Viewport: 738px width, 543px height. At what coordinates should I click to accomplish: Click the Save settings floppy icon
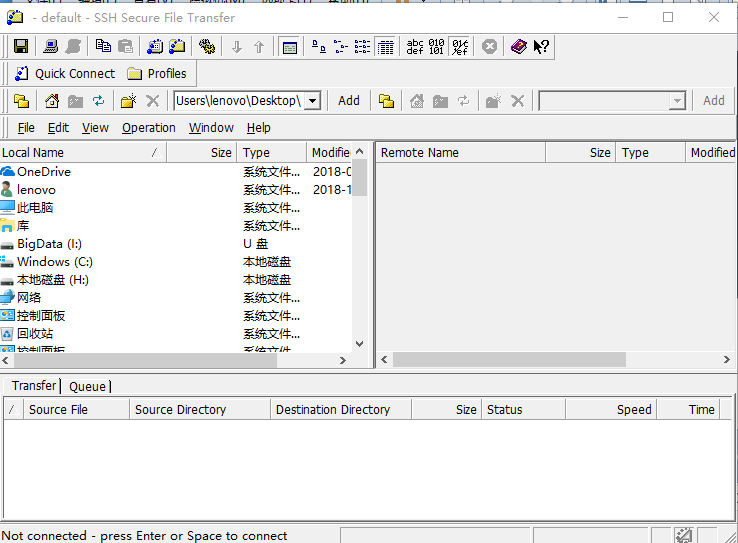pos(21,47)
